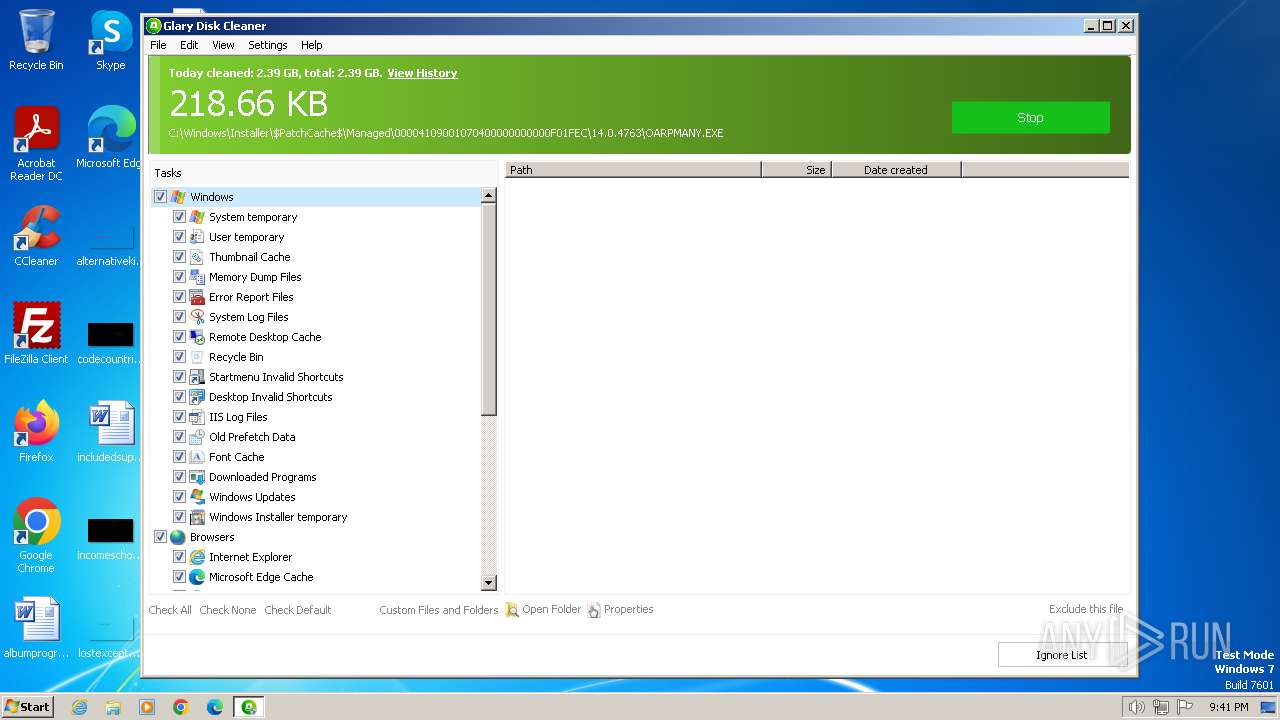Sort results by Path column header
This screenshot has height=720, width=1280.
tap(633, 170)
